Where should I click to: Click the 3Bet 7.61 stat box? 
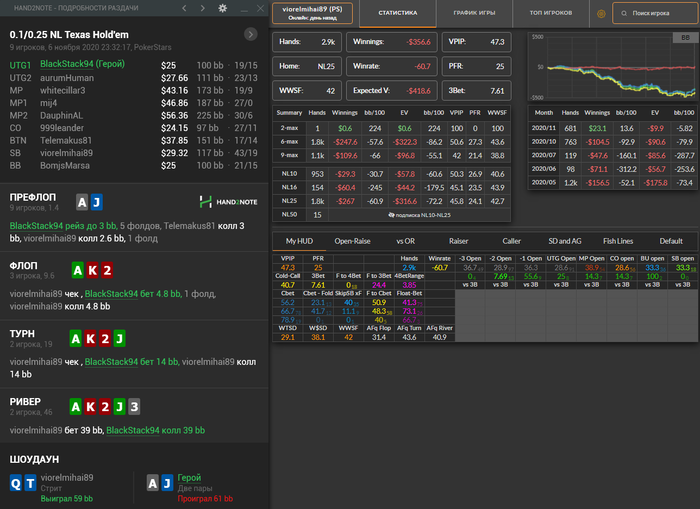pos(476,91)
